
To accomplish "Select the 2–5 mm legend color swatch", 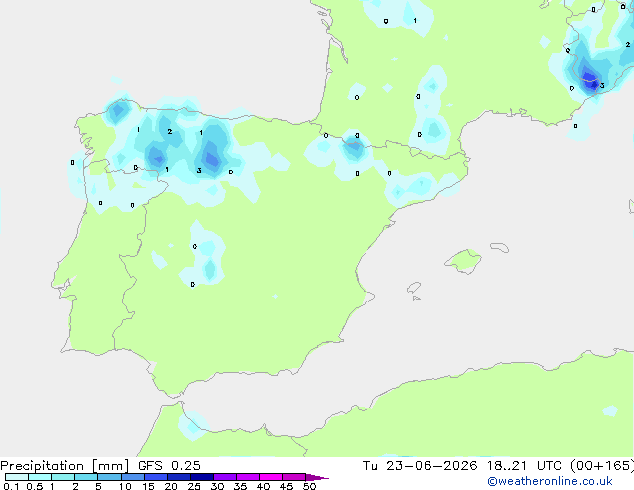I will point(86,477).
